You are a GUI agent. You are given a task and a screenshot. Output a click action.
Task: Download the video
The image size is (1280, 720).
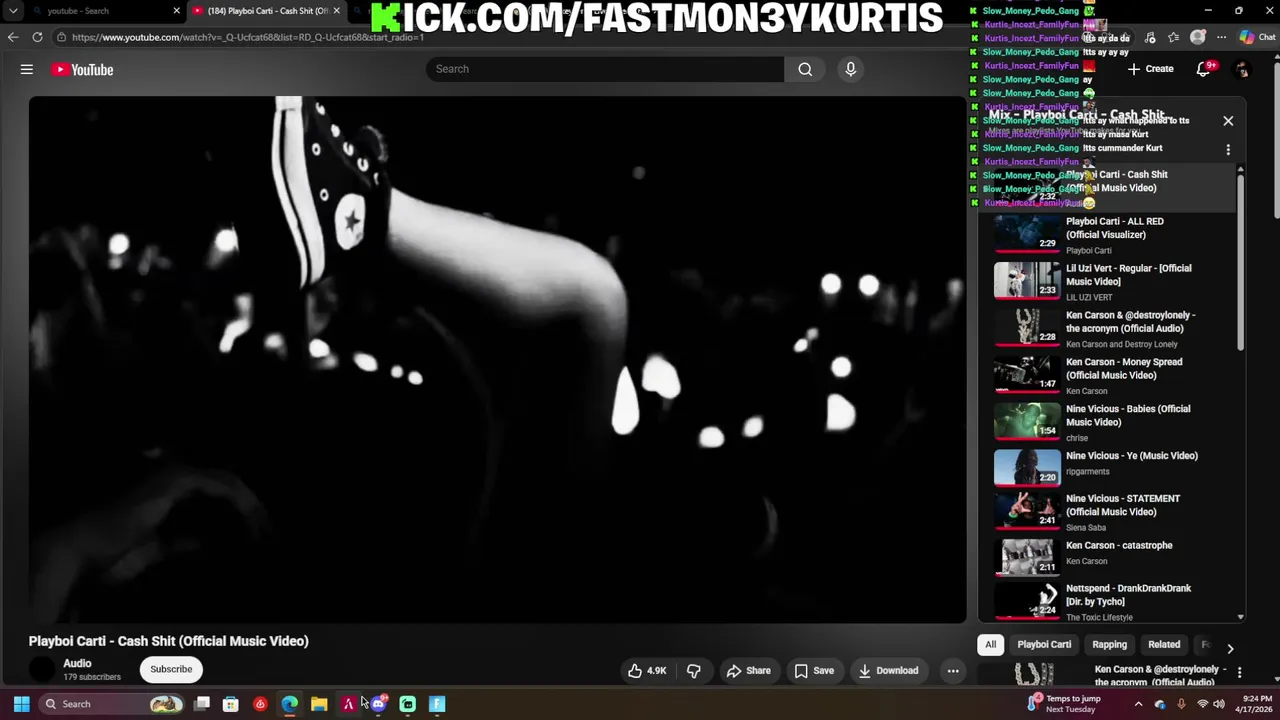[888, 670]
